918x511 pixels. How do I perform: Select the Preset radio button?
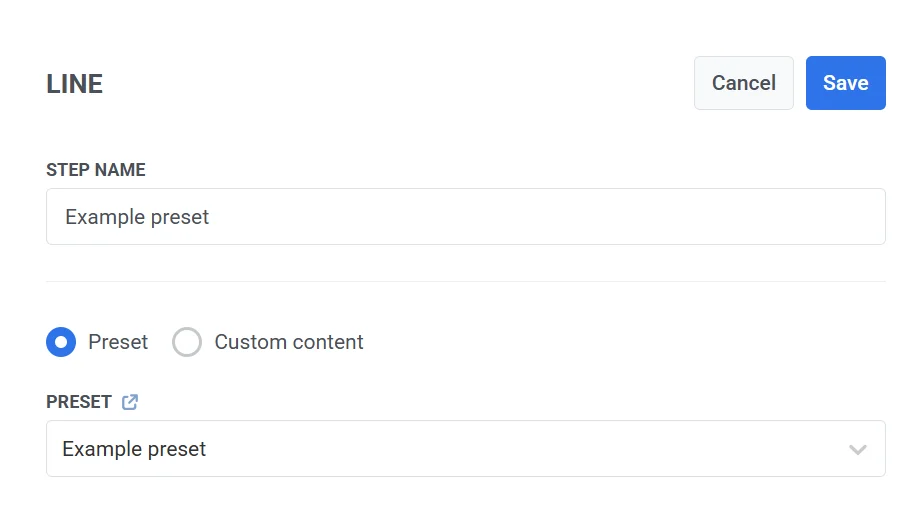(x=61, y=342)
